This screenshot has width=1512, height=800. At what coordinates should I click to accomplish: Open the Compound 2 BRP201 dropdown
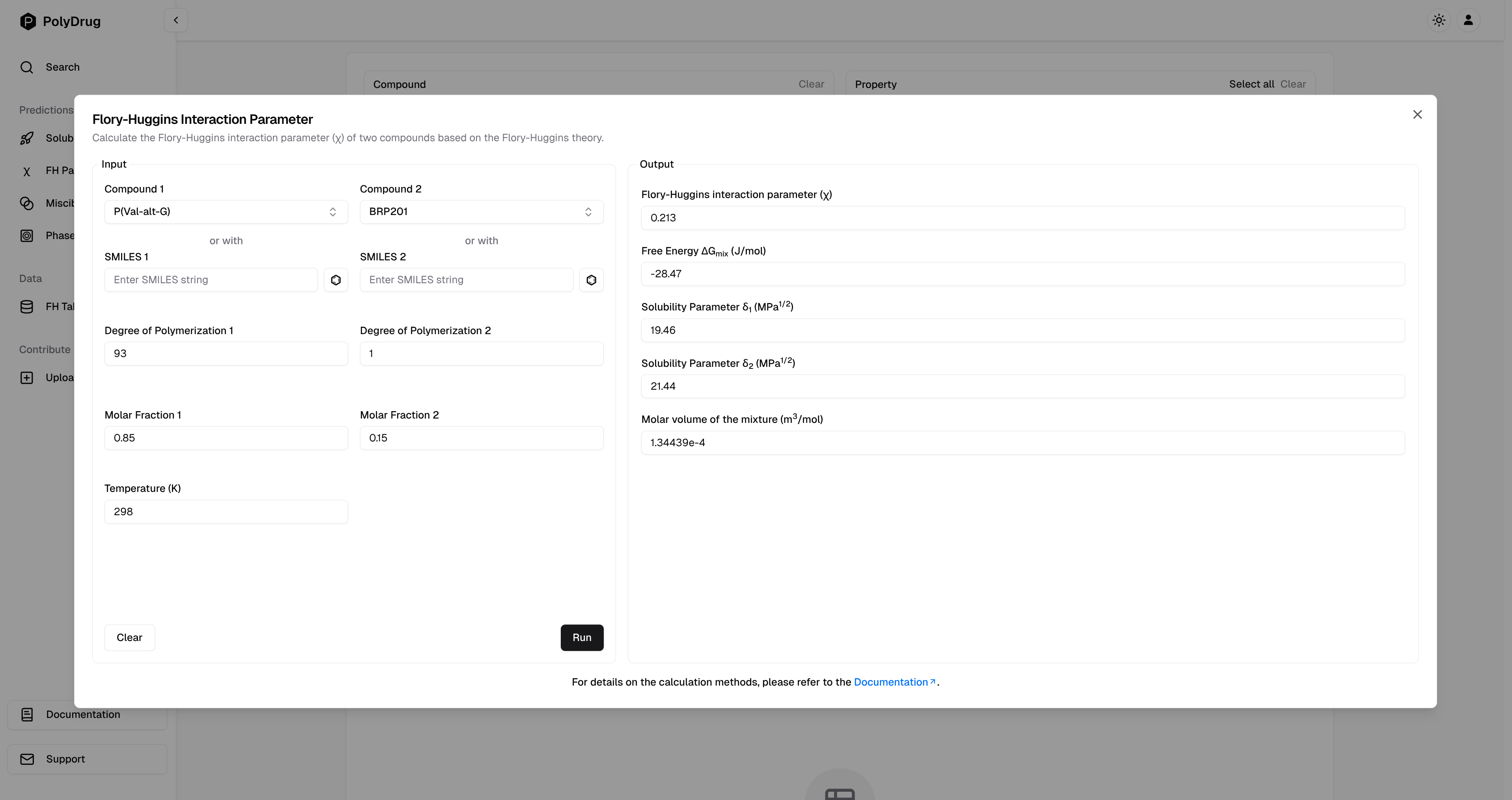[481, 212]
